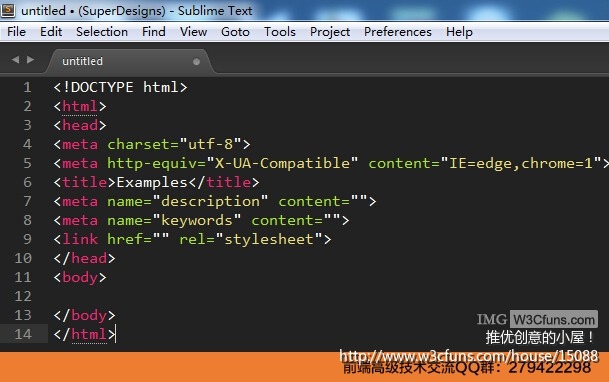Open the Preferences menu
The height and width of the screenshot is (382, 609).
click(x=398, y=32)
